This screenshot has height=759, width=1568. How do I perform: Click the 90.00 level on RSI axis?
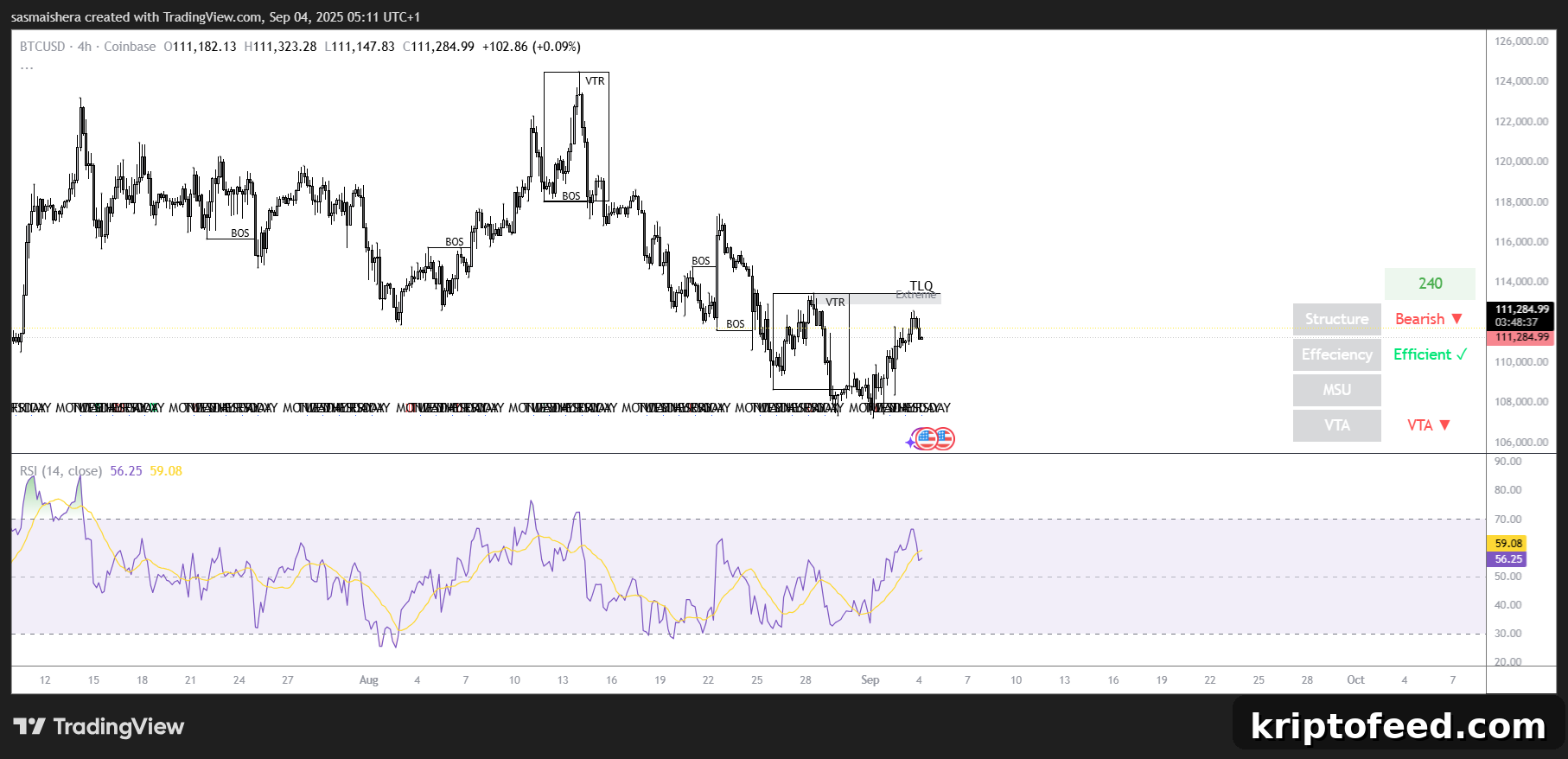(x=1508, y=462)
